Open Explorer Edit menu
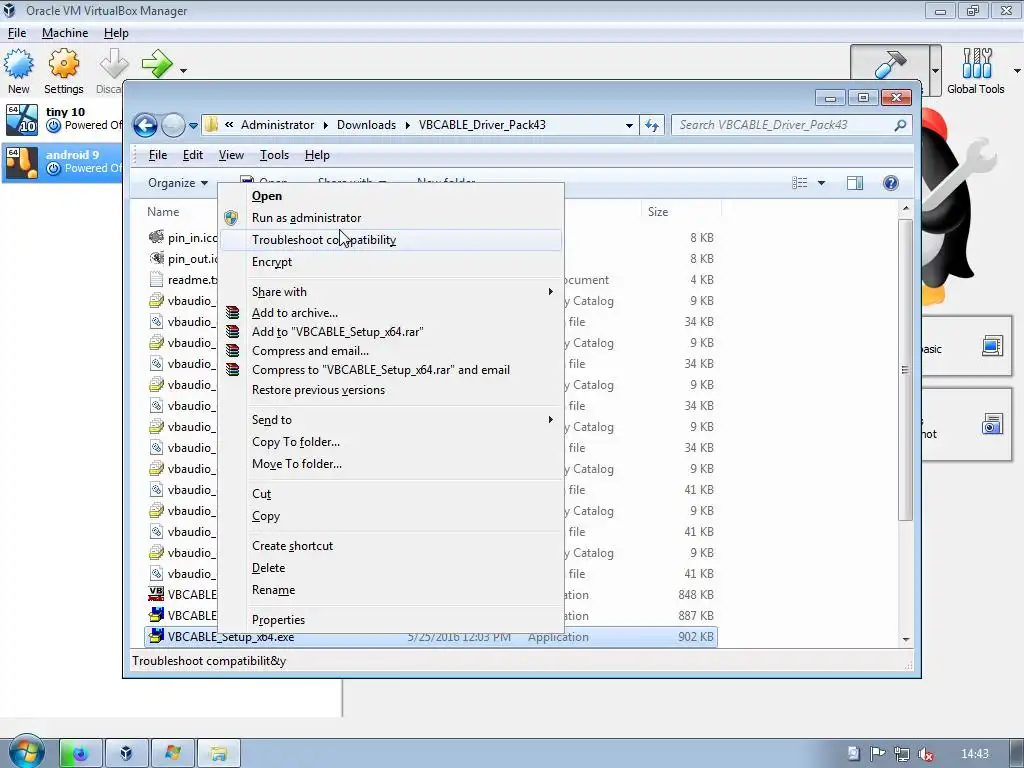The height and width of the screenshot is (768, 1024). pos(193,155)
